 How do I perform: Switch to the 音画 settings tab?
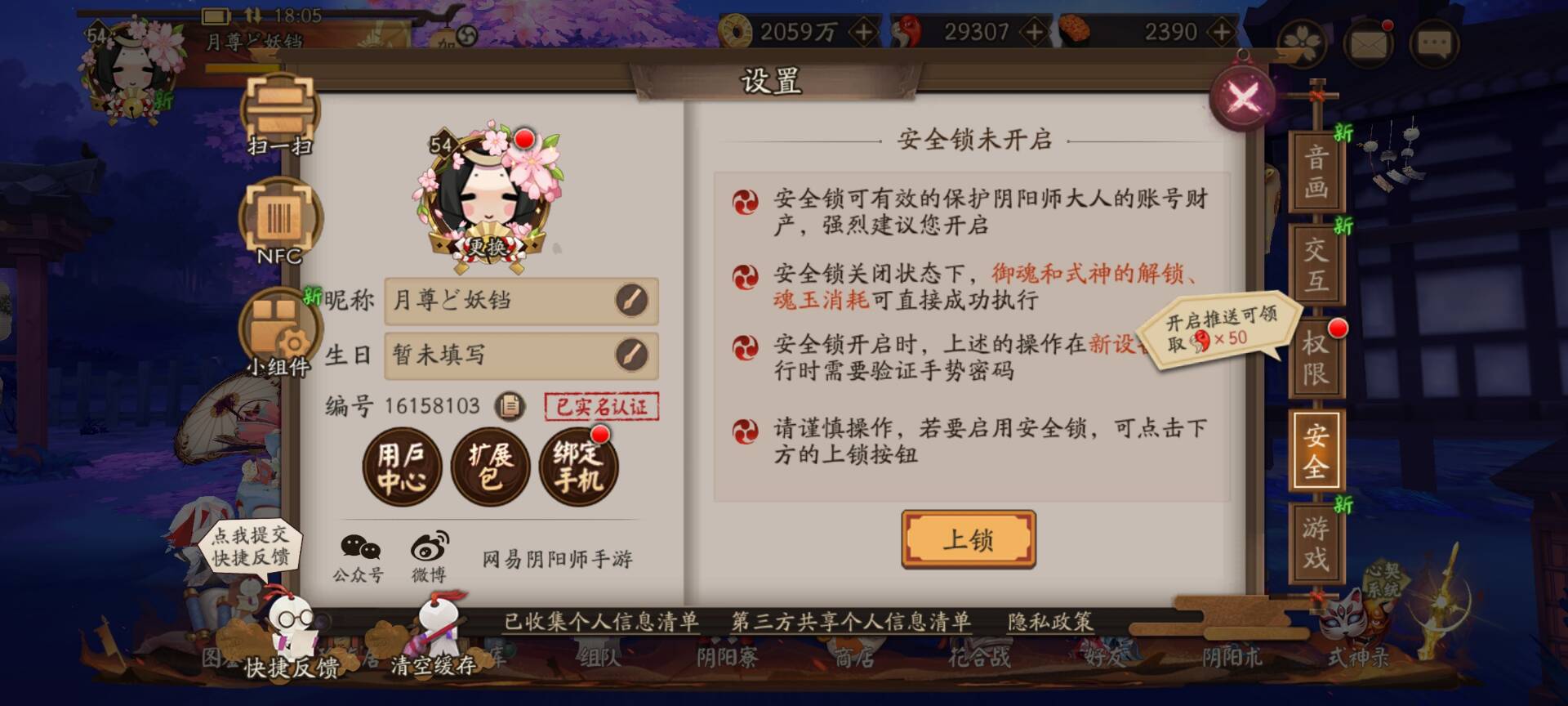pos(1315,172)
